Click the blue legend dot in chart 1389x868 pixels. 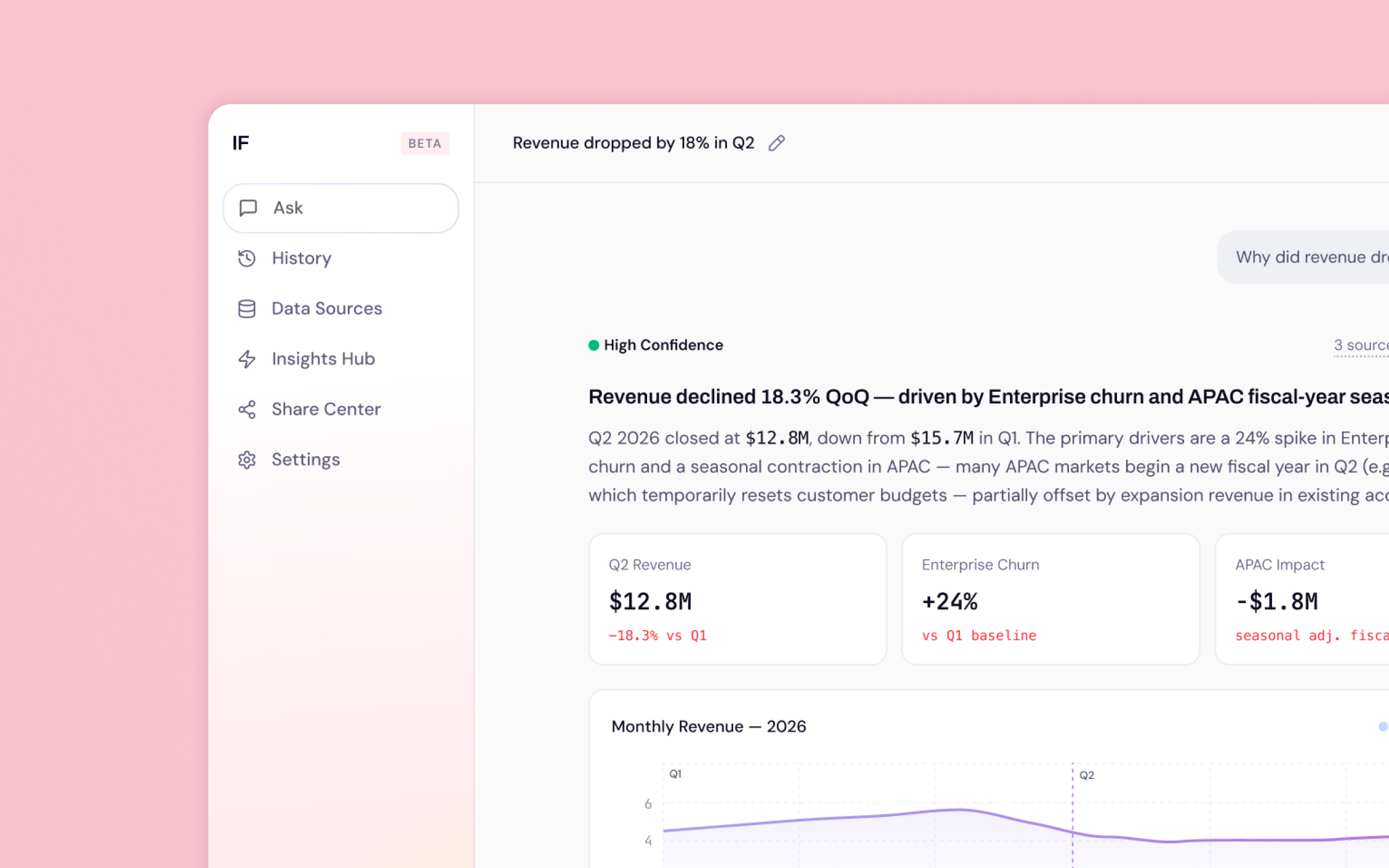coord(1383,726)
